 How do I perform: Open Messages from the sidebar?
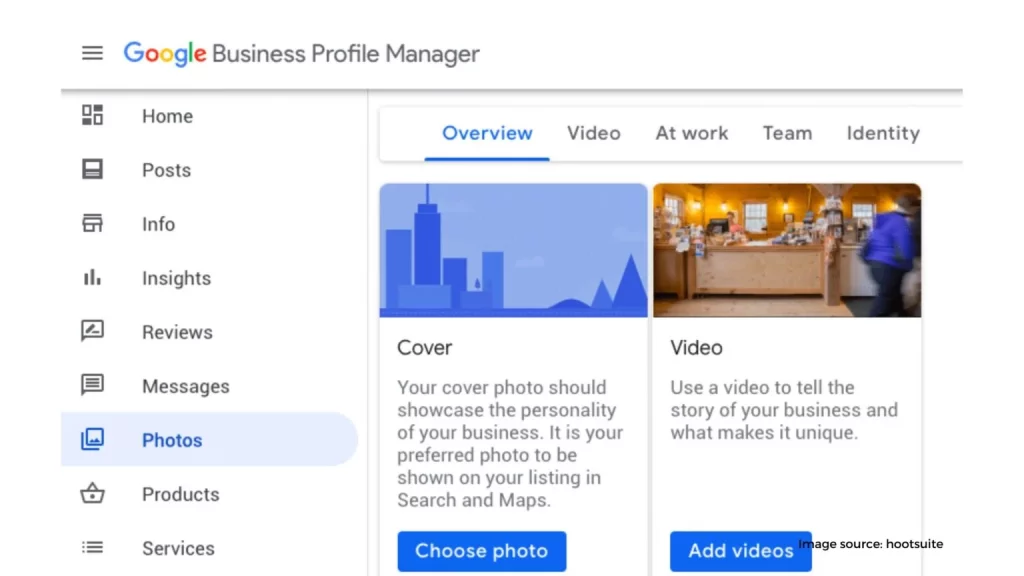point(185,387)
